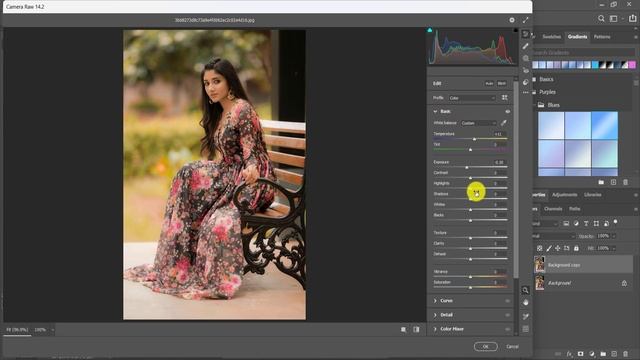Open Photoshop search magnifier

(x=601, y=18)
